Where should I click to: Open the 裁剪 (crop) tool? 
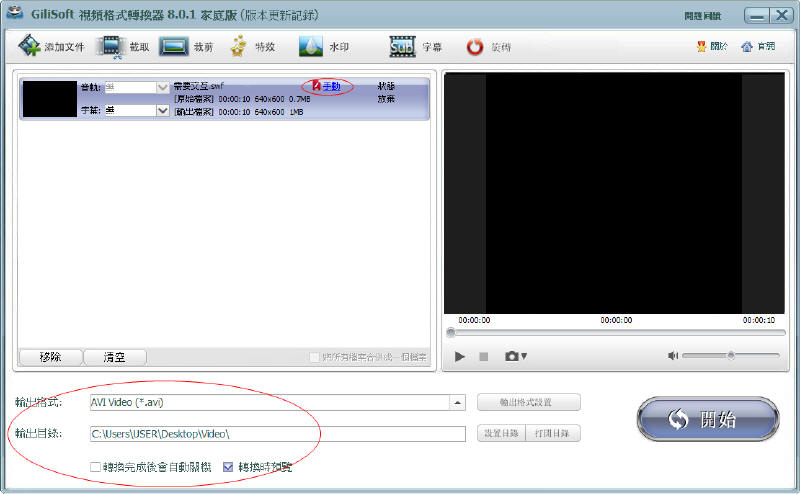coord(174,46)
